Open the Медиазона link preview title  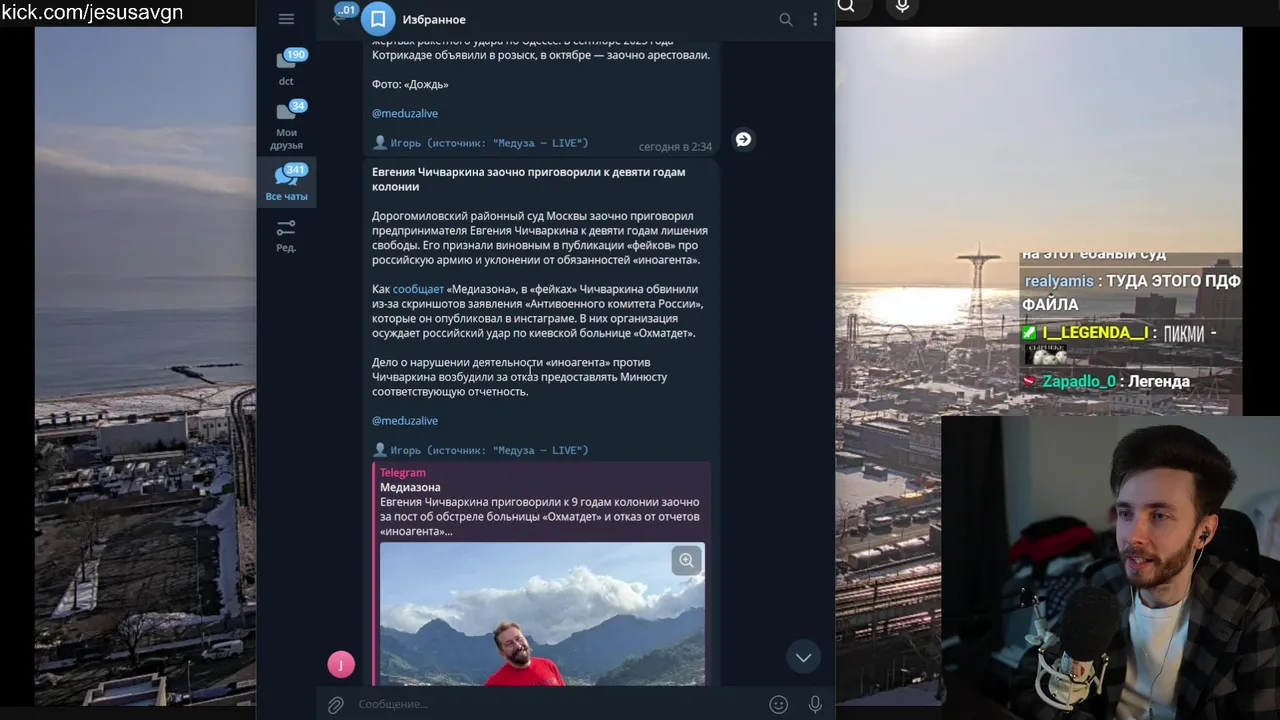point(410,487)
